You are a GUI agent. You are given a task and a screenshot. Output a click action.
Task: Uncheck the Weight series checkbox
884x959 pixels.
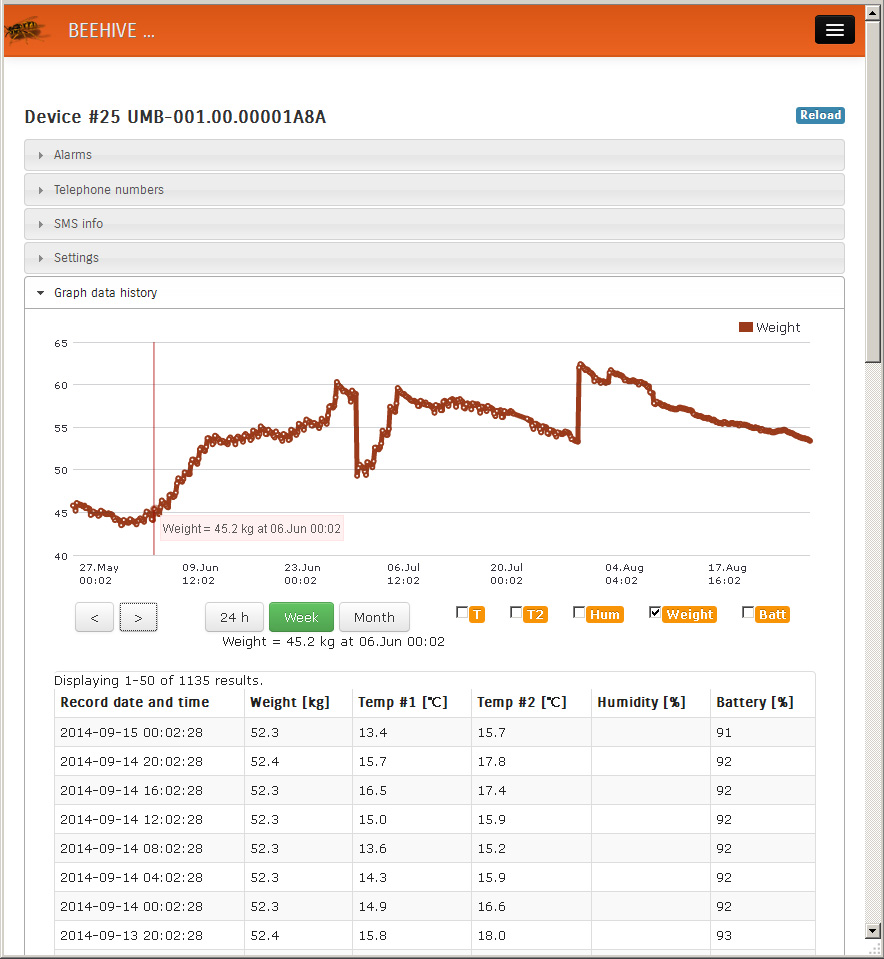point(655,613)
